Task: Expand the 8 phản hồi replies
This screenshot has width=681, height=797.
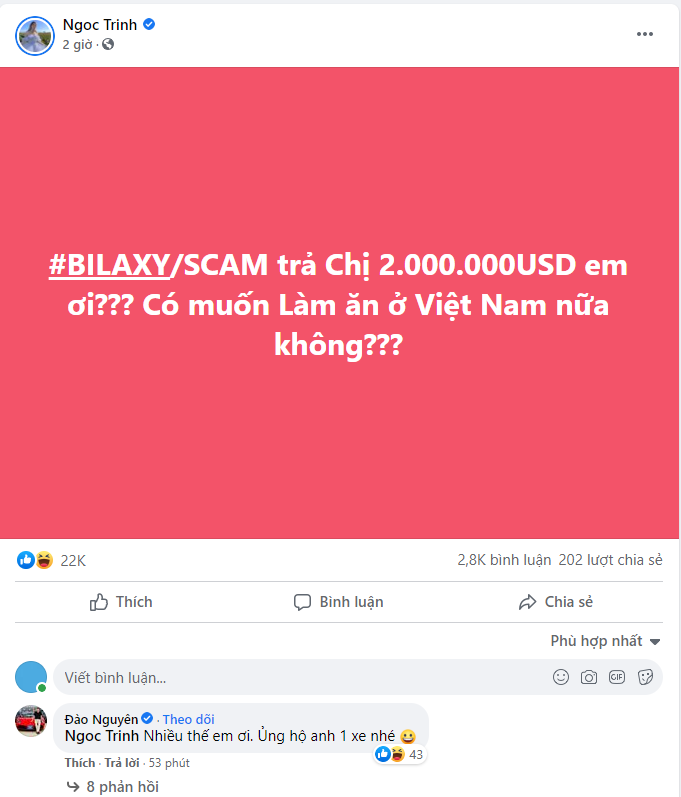Action: click(x=122, y=787)
